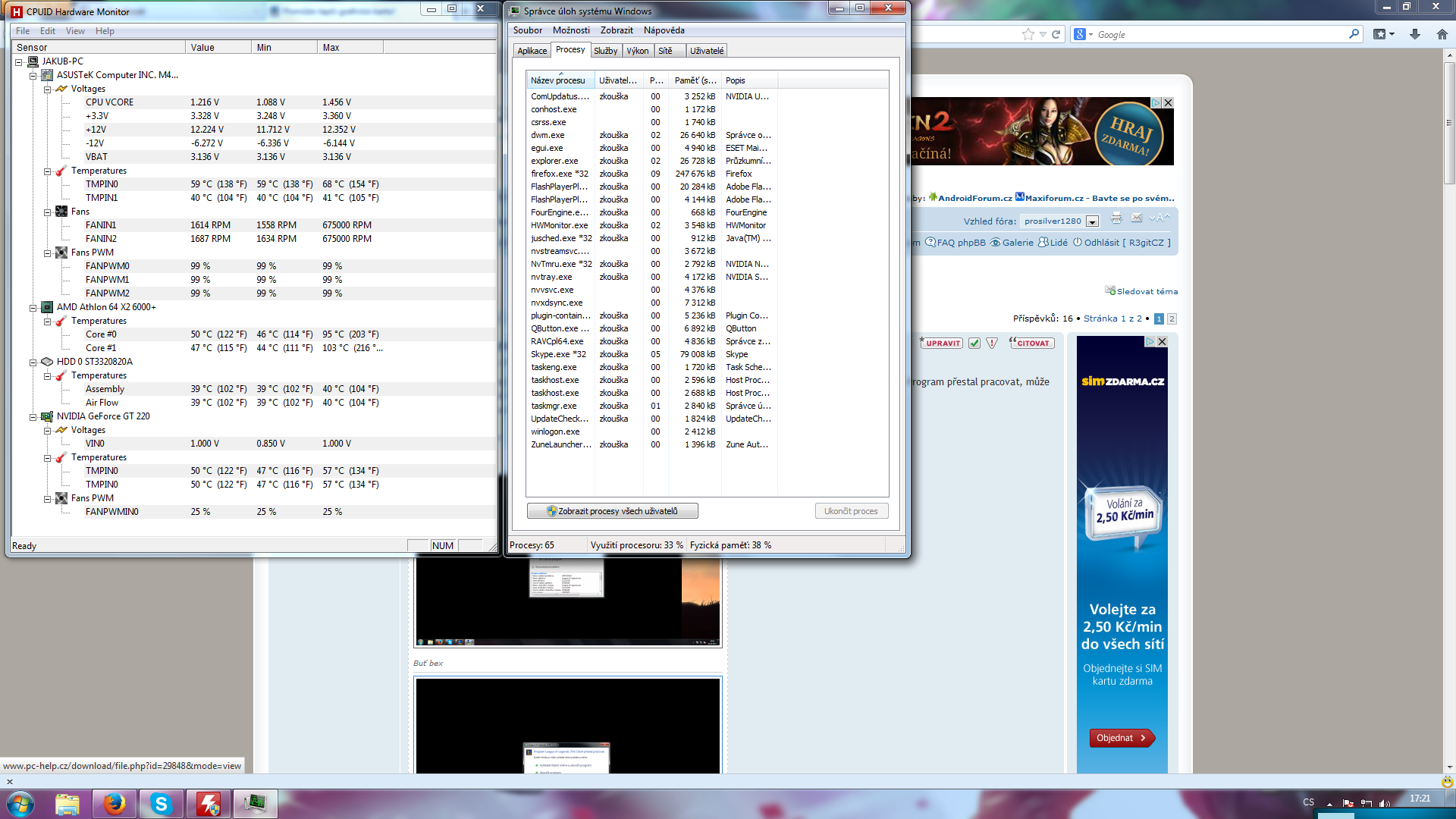Open Task Manager Možnosti menu
The image size is (1456, 819).
pyautogui.click(x=571, y=30)
